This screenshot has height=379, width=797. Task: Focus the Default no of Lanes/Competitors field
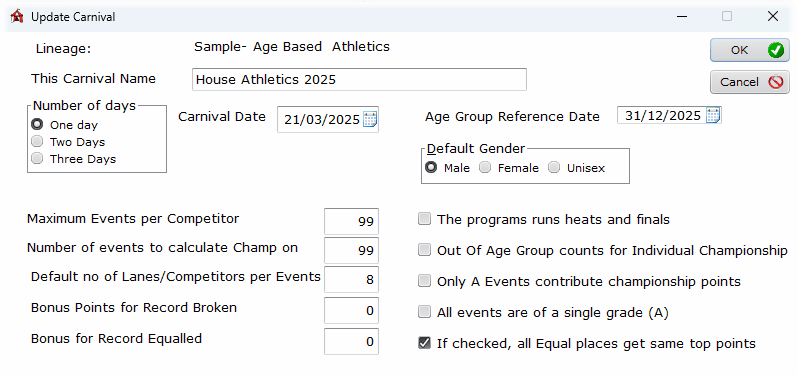tap(351, 279)
